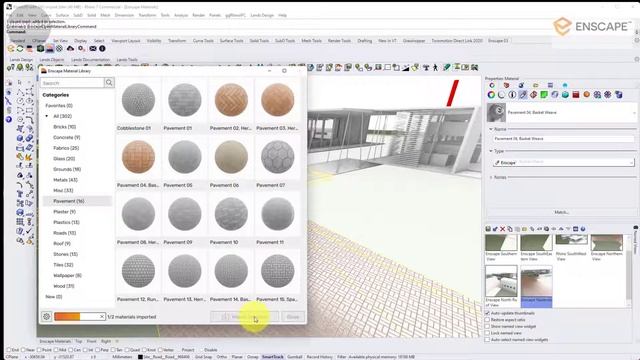This screenshot has height=360, width=640.
Task: Click the Close button in Material Library
Action: 293,317
